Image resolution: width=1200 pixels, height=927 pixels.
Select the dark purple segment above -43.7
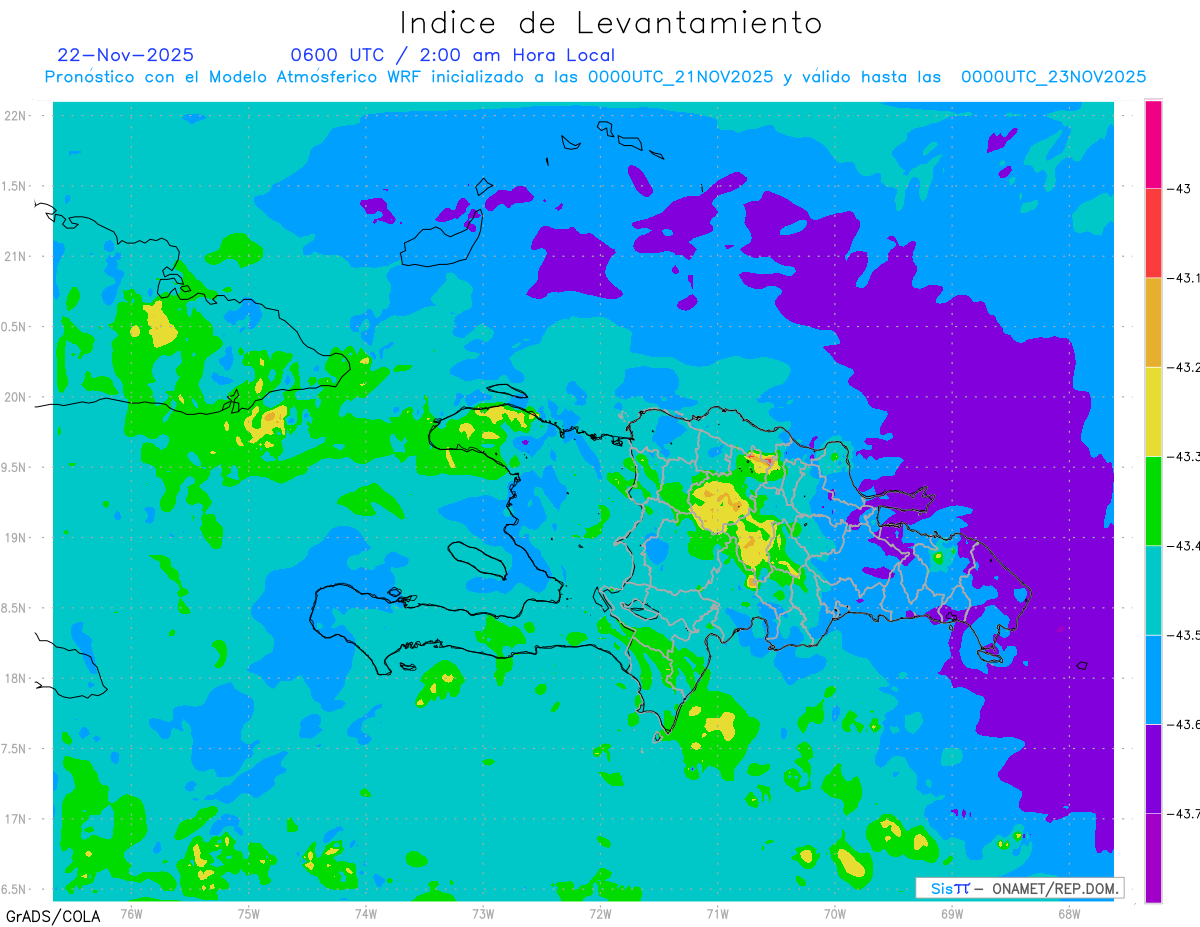click(1153, 768)
